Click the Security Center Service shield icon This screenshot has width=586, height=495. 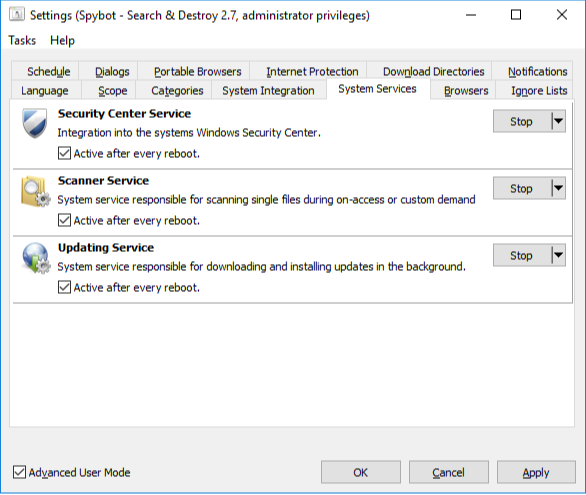[x=35, y=123]
